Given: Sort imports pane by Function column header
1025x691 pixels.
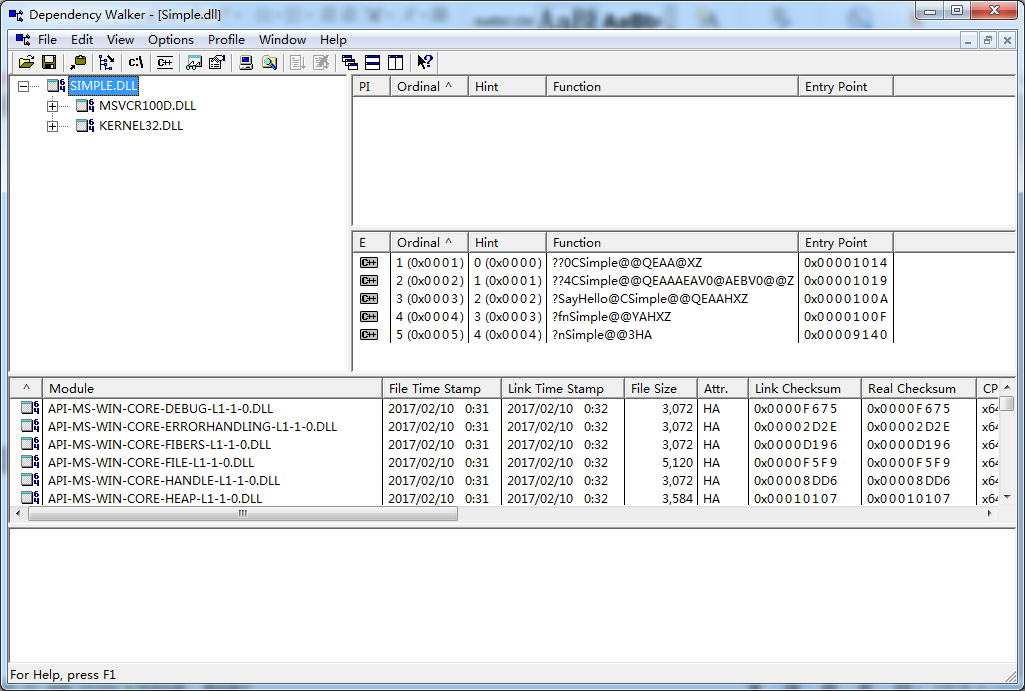Looking at the screenshot, I should (x=672, y=87).
